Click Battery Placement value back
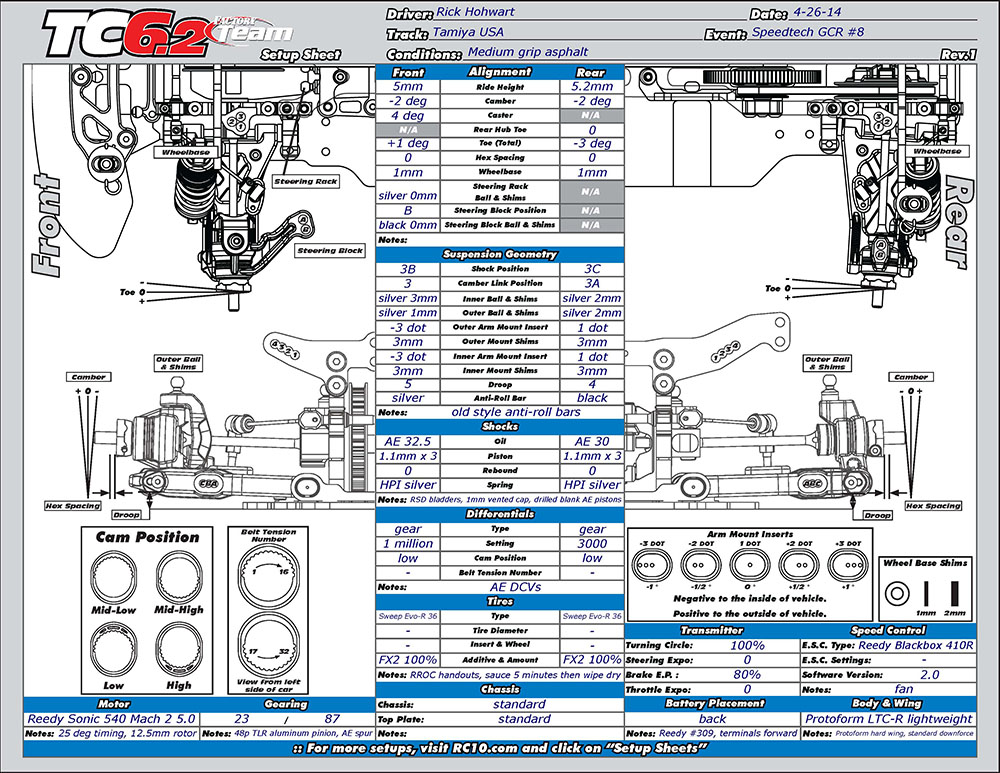1000x773 pixels. pyautogui.click(x=712, y=719)
